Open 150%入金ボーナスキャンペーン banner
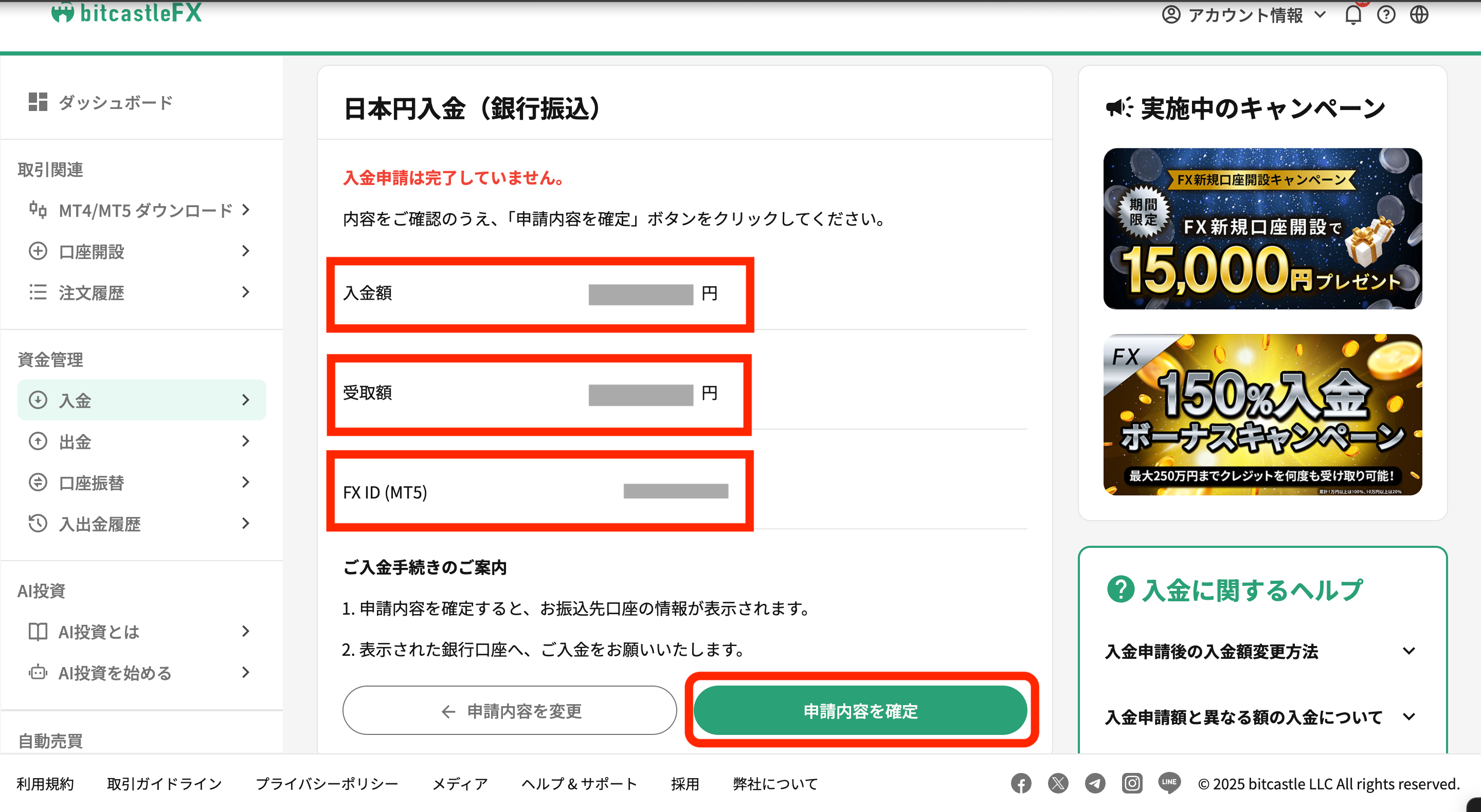Image resolution: width=1481 pixels, height=812 pixels. pyautogui.click(x=1262, y=414)
